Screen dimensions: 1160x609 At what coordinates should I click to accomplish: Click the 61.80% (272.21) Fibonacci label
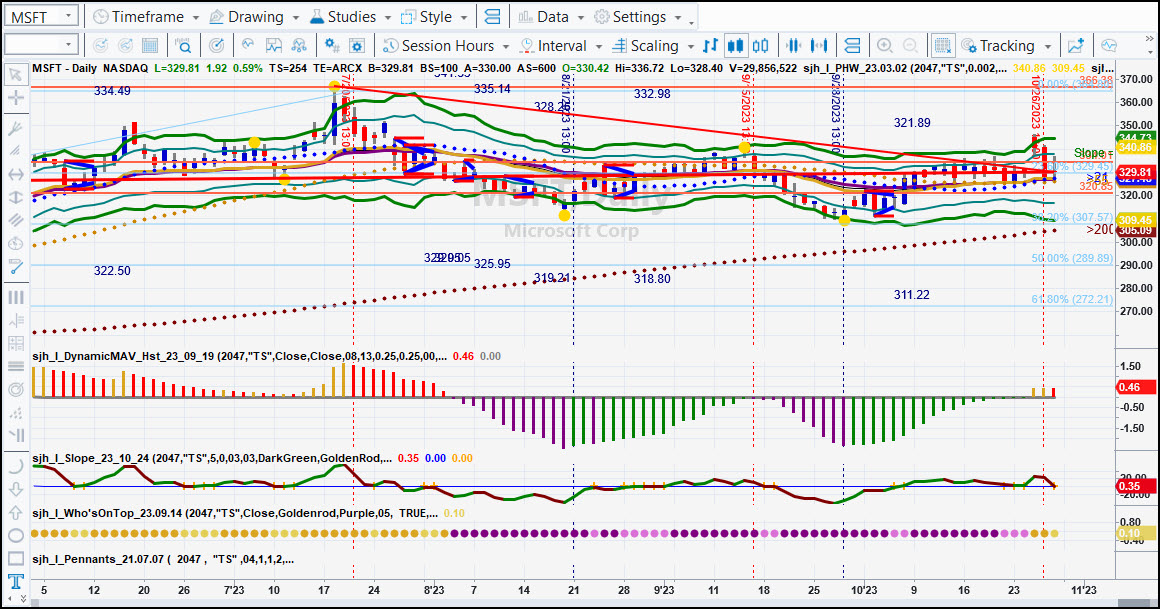click(1072, 299)
